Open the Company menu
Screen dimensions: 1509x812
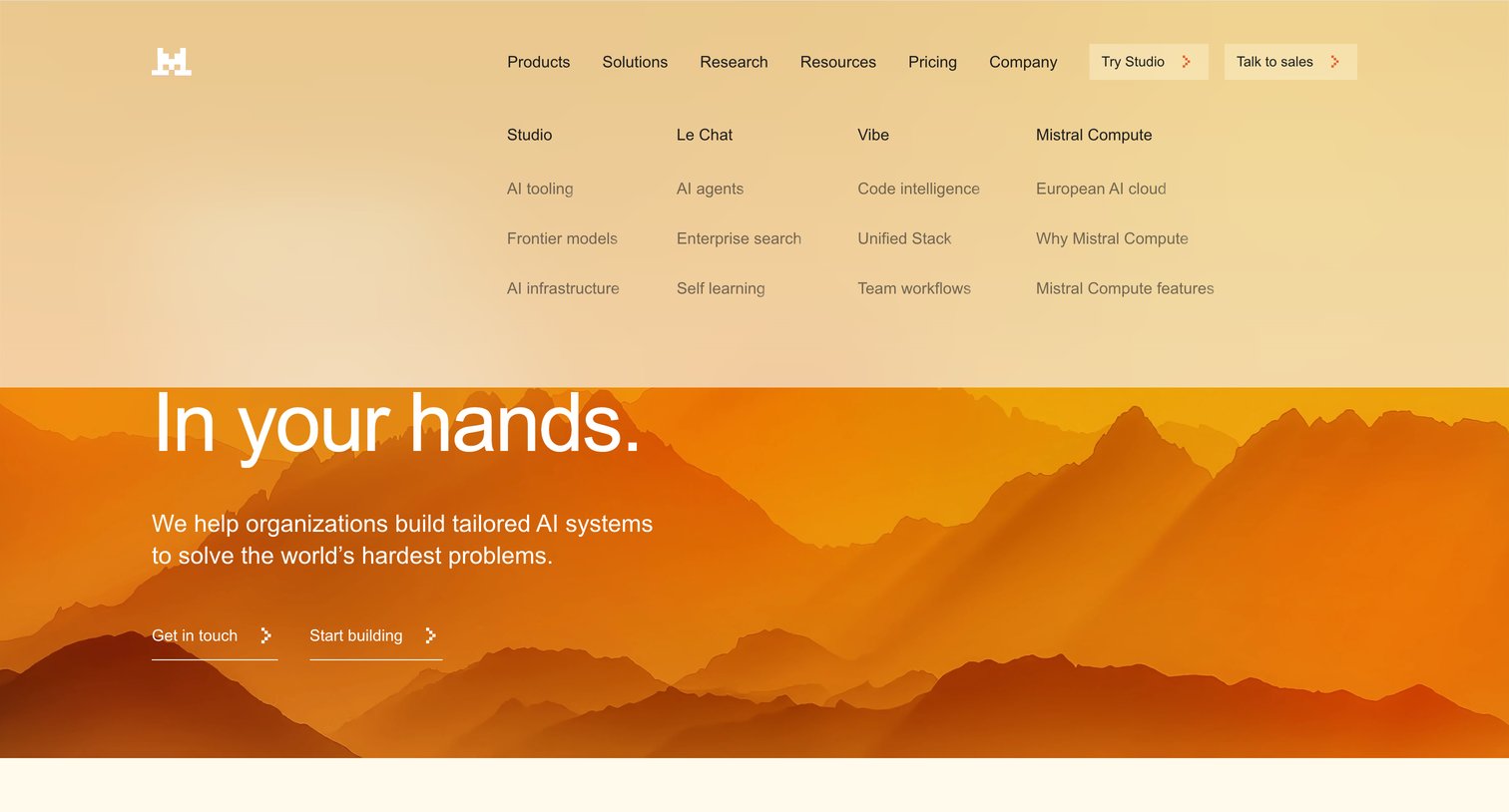point(1023,62)
